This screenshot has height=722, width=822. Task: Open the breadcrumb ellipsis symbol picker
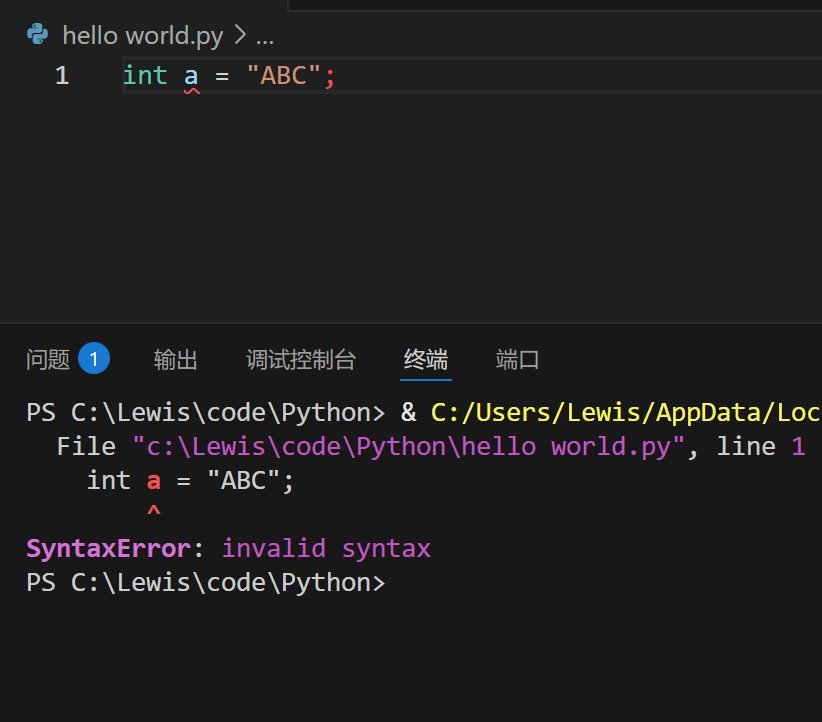265,37
